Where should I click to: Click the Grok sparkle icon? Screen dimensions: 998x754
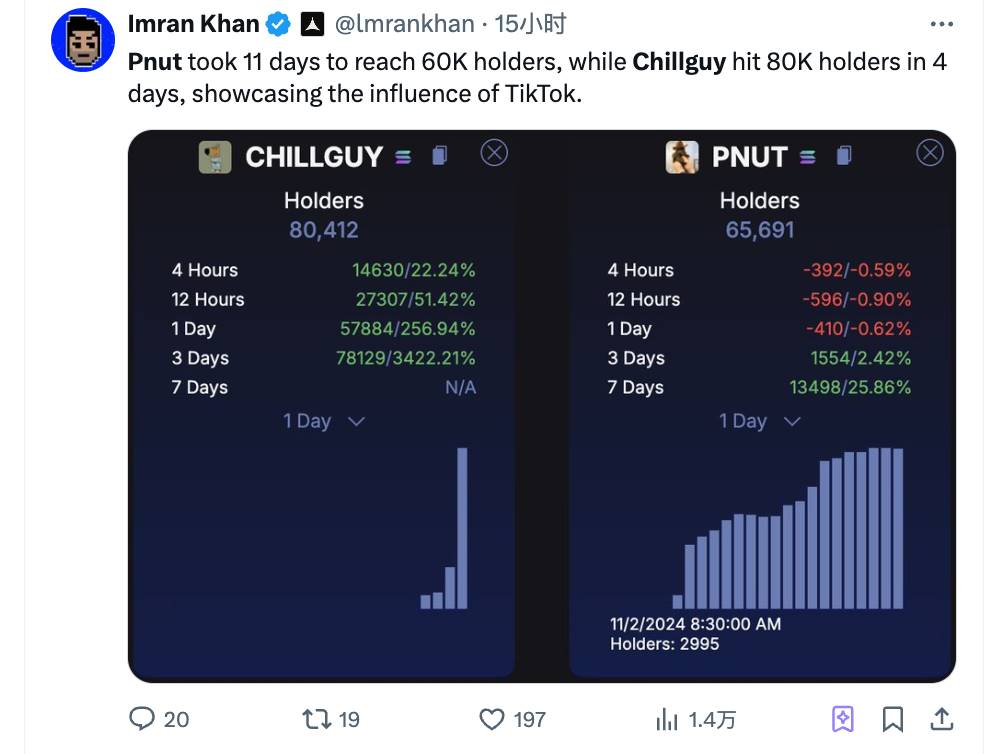pyautogui.click(x=843, y=718)
